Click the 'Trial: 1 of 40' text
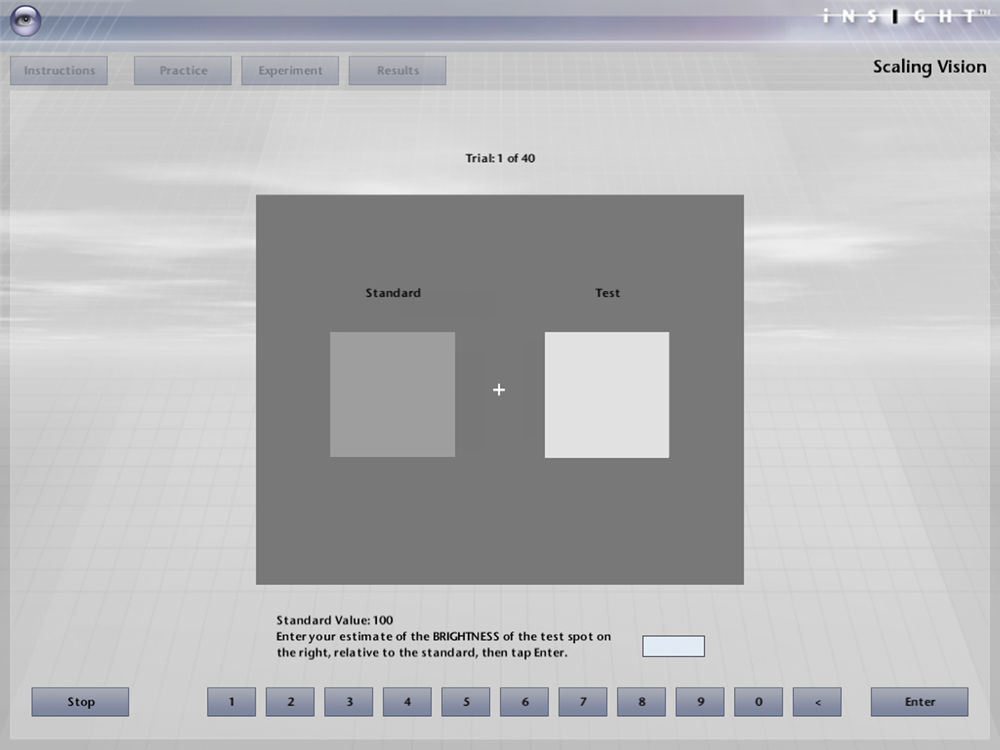Image resolution: width=1000 pixels, height=750 pixels. [500, 158]
